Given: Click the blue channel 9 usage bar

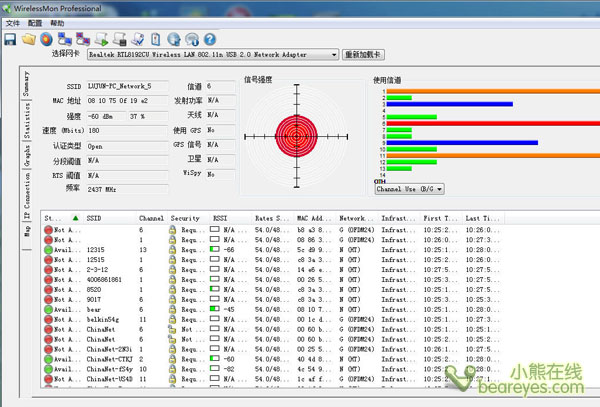Looking at the screenshot, I should coord(462,143).
